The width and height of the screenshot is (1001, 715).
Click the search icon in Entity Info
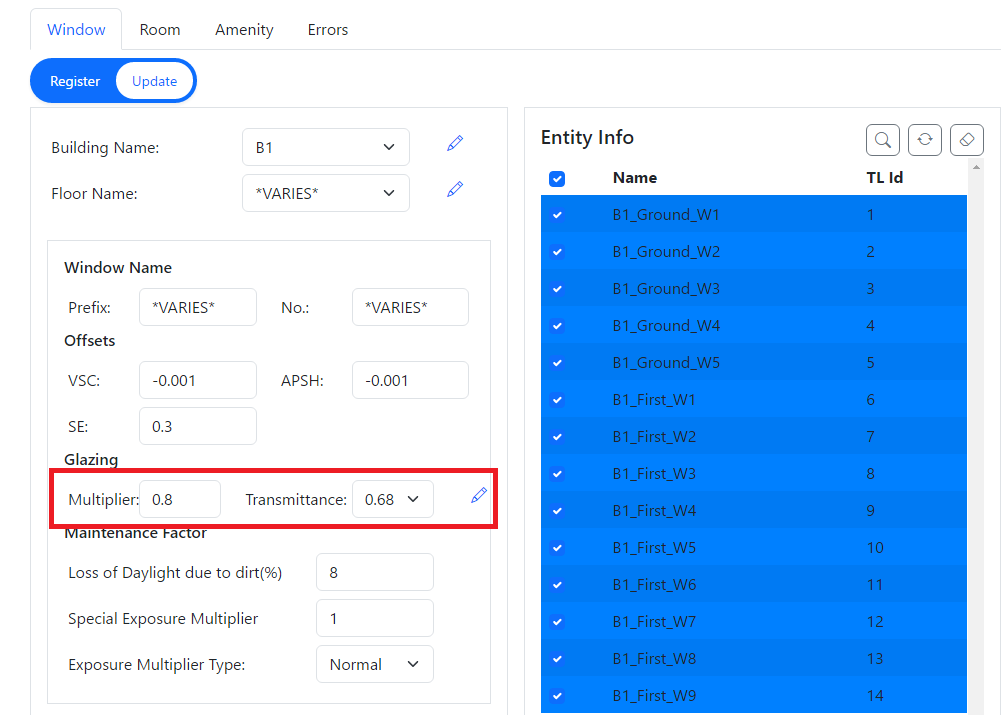(883, 140)
